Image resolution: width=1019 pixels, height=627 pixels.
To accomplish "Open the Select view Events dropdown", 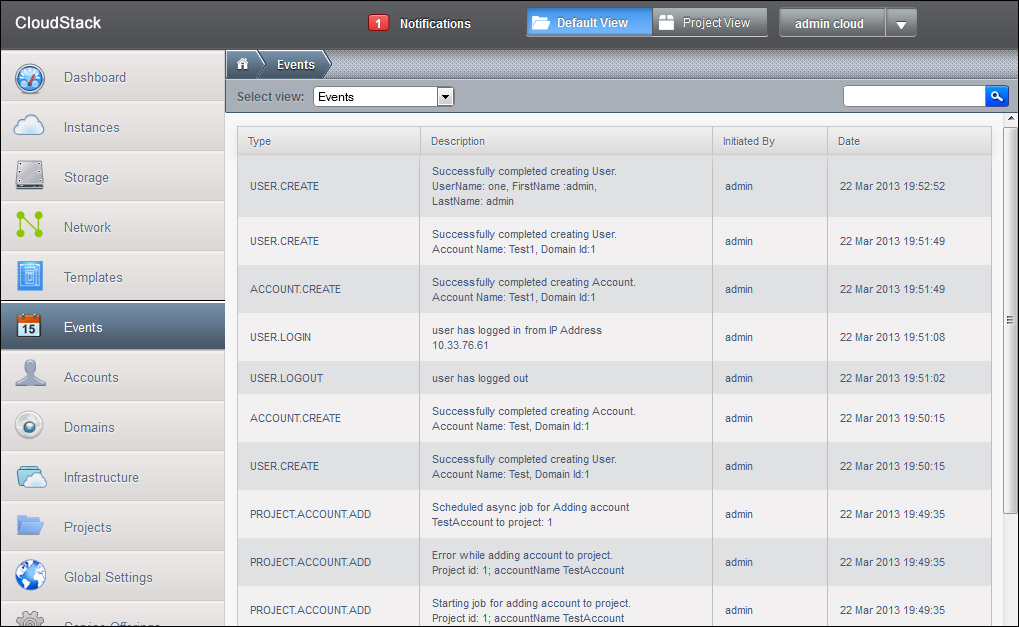I will [384, 97].
